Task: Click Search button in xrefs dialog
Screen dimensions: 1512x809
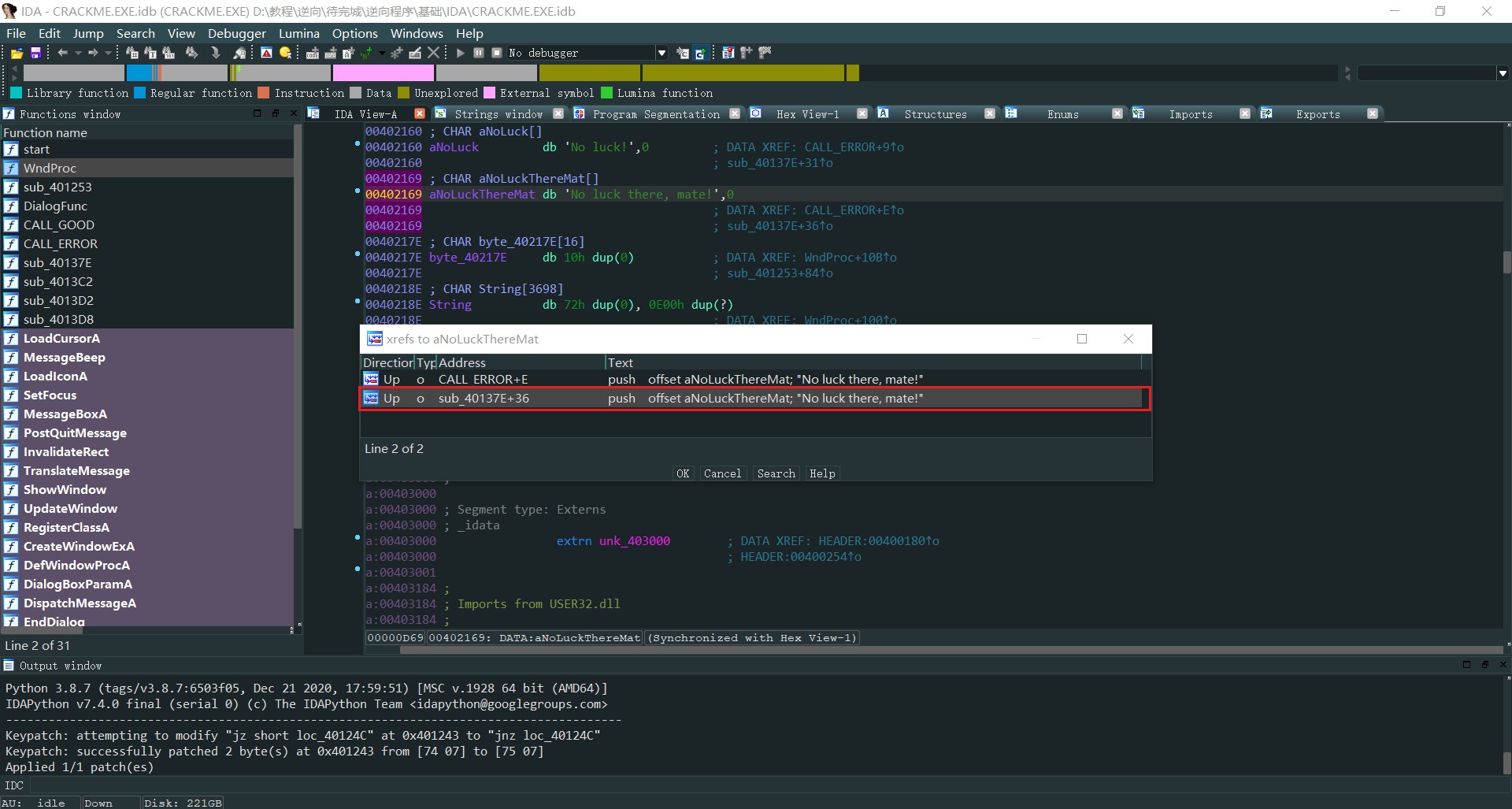Action: click(x=776, y=473)
